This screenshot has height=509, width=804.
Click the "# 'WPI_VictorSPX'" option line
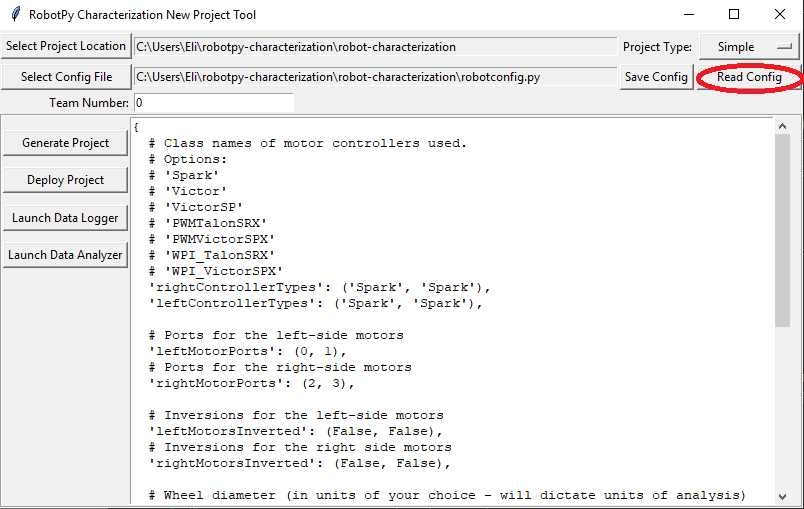pos(216,271)
